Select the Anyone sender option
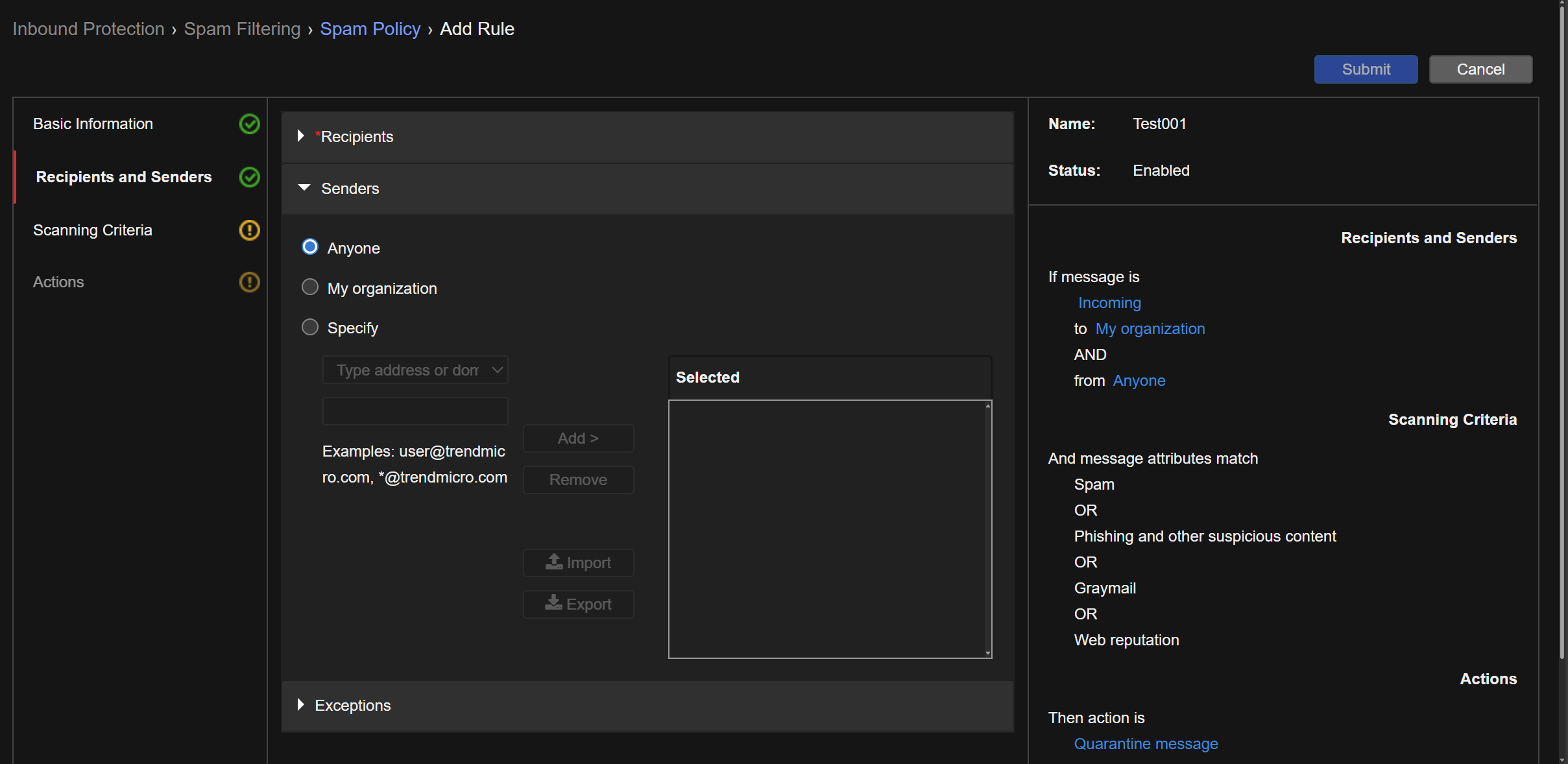 pyautogui.click(x=310, y=247)
